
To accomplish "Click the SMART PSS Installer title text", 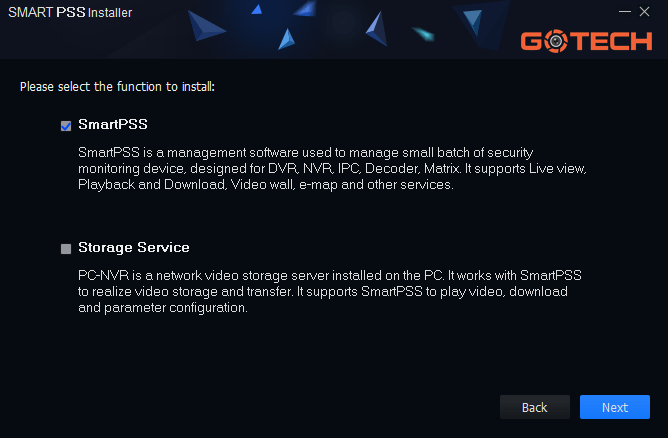I will coord(70,13).
